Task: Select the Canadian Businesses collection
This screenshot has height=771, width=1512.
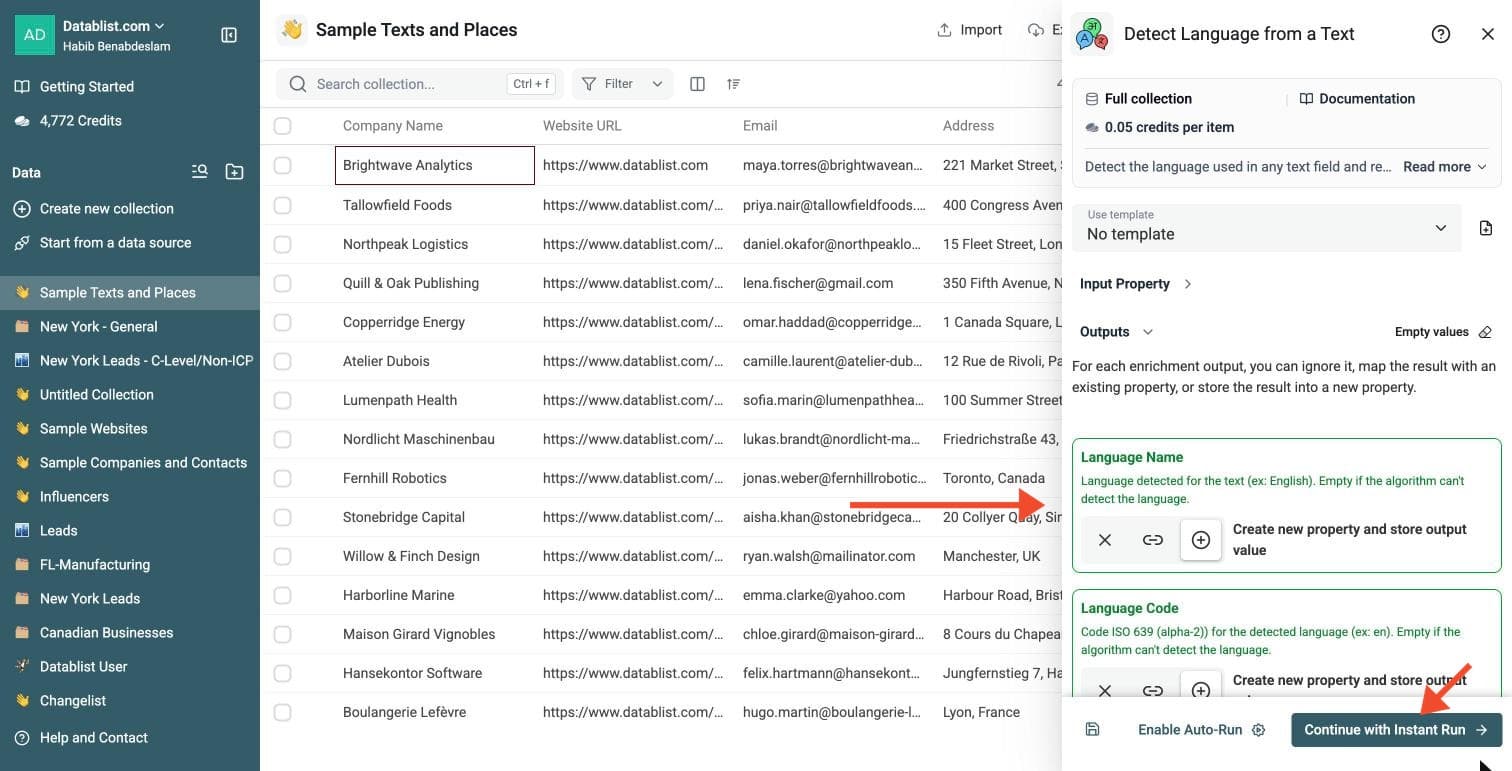Action: coord(130,633)
